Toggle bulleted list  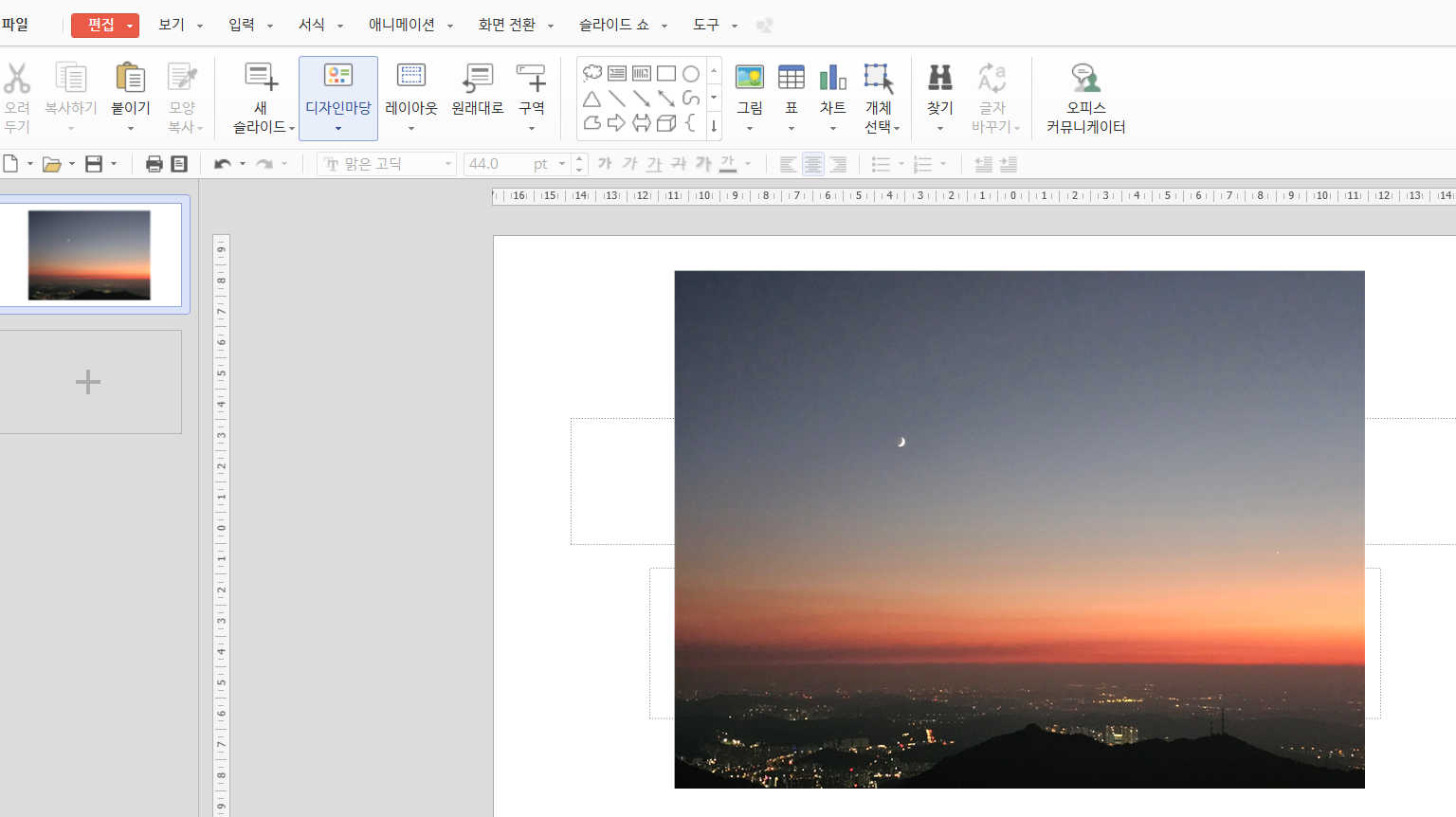882,164
